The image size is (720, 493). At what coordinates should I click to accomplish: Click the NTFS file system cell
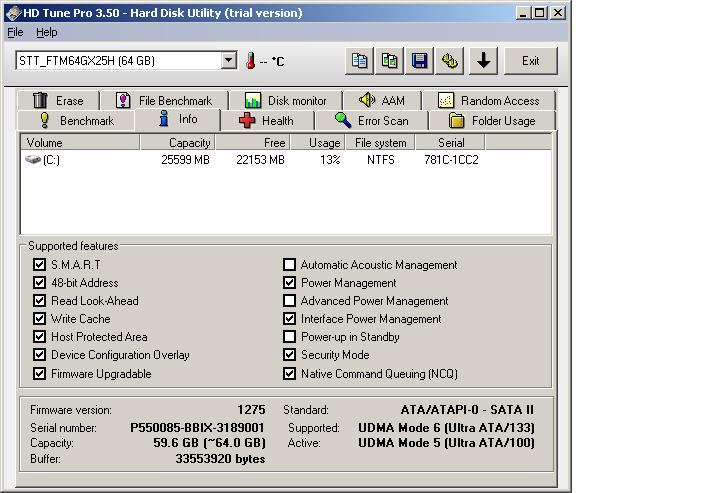381,160
